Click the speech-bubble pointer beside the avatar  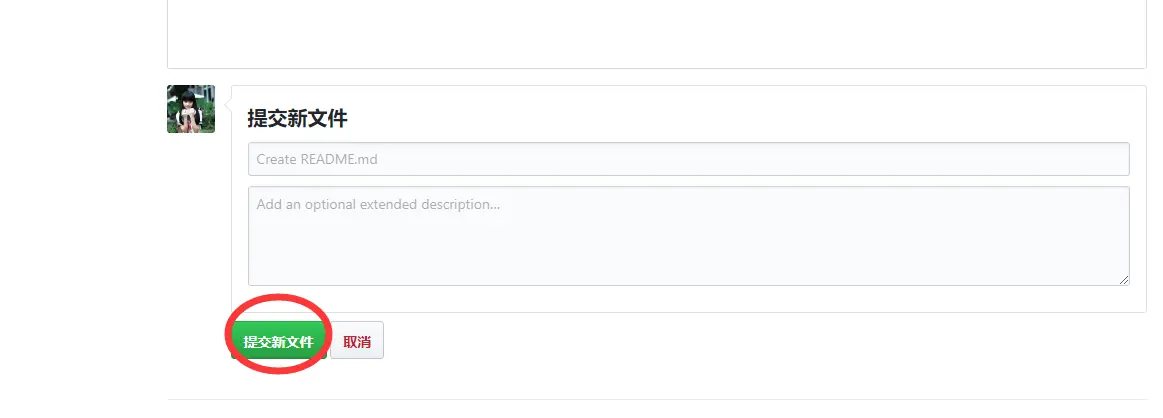[x=228, y=109]
